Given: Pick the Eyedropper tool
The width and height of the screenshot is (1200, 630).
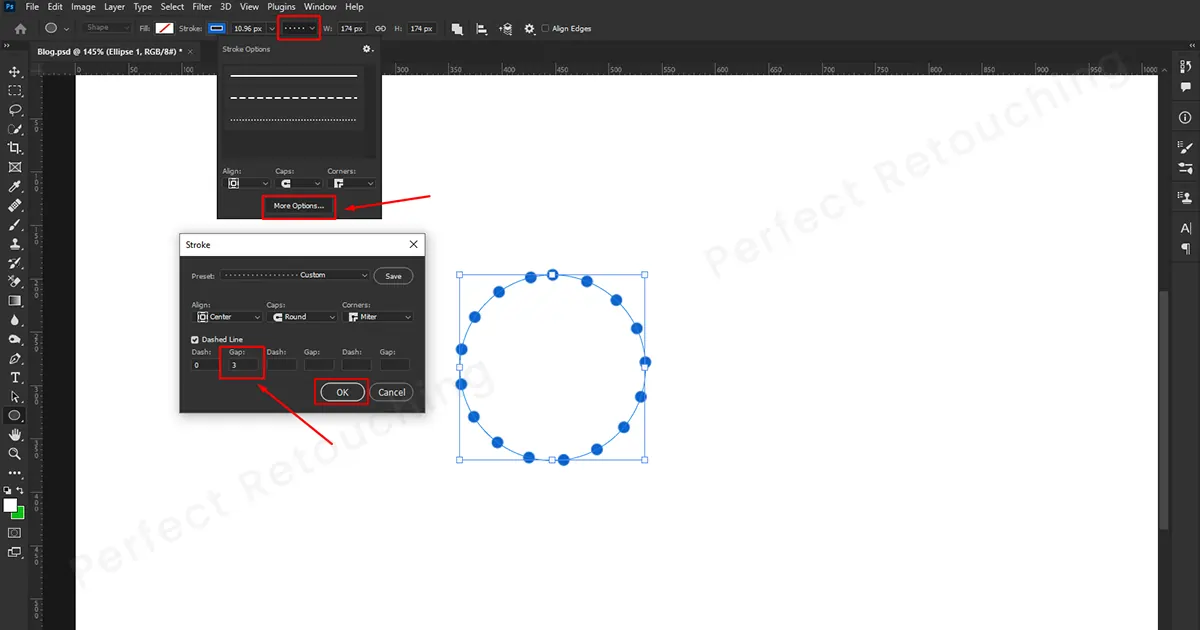Looking at the screenshot, I should coord(15,187).
